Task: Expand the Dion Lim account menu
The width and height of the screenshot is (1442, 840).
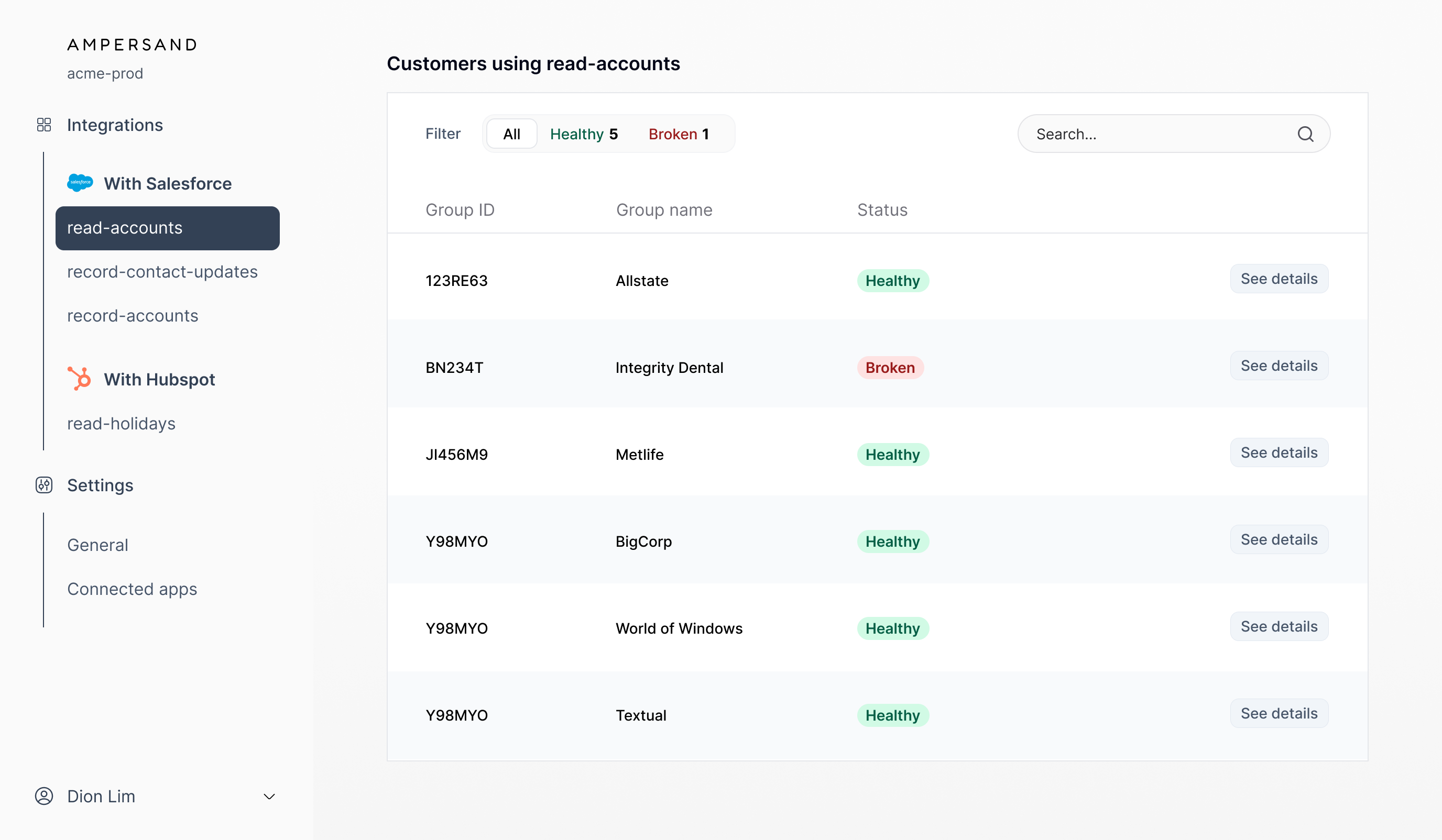Action: pos(269,796)
